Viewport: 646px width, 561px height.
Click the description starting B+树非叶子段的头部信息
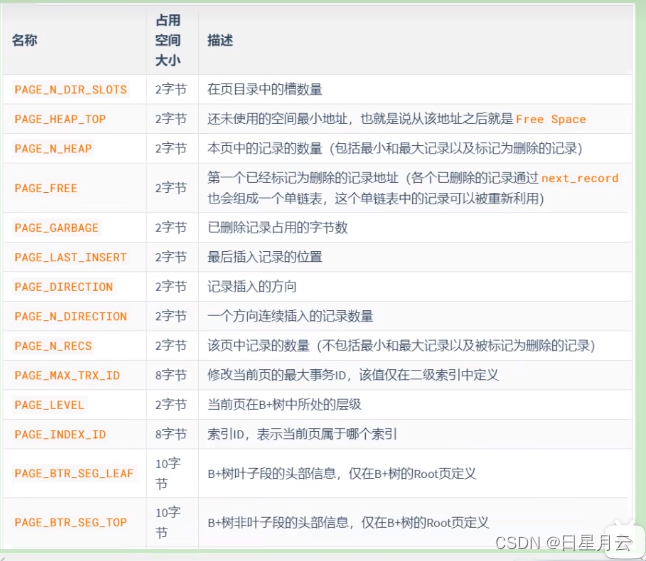pyautogui.click(x=348, y=523)
